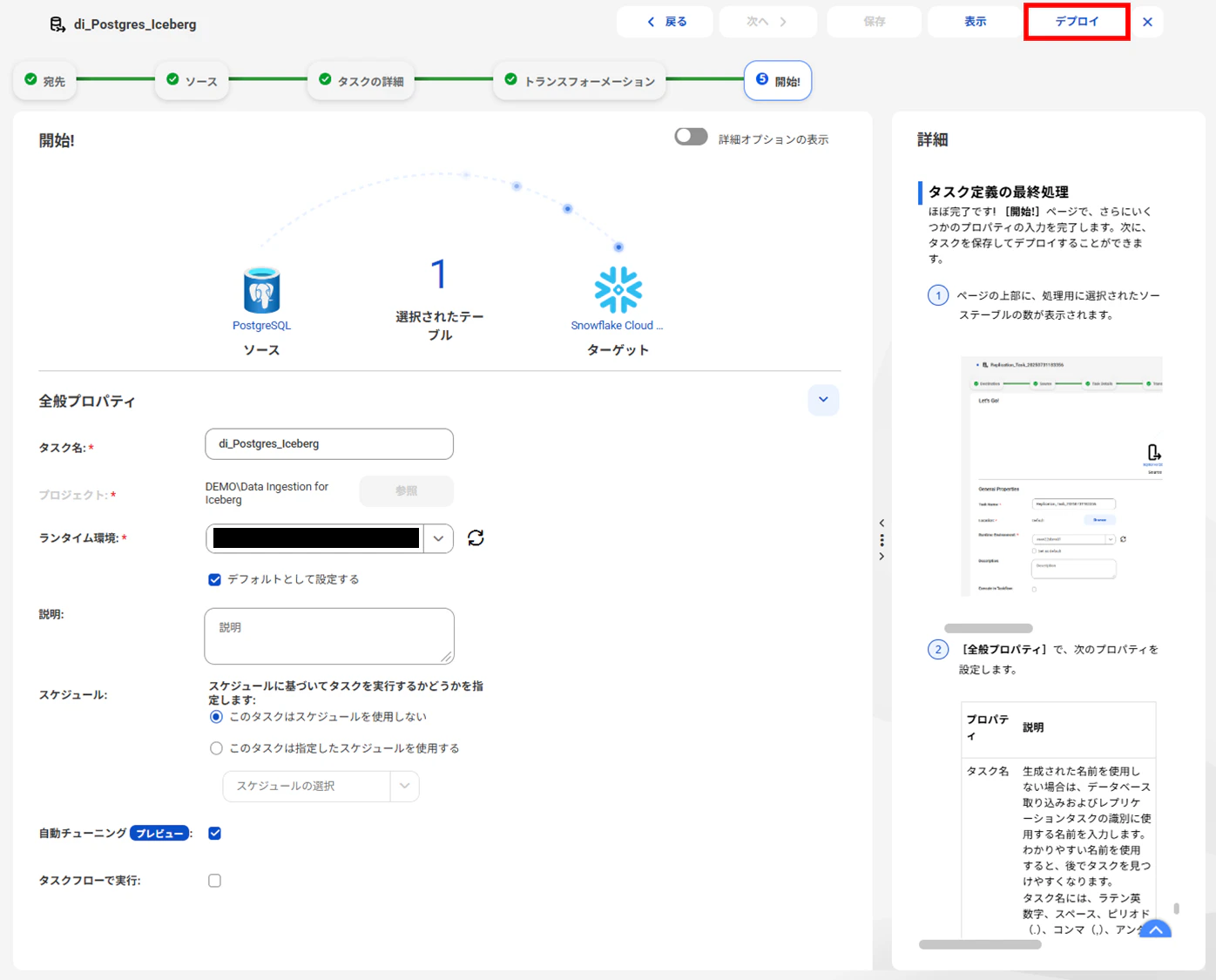The width and height of the screenshot is (1216, 980).
Task: Go to the 宛先 step
Action: click(x=45, y=81)
